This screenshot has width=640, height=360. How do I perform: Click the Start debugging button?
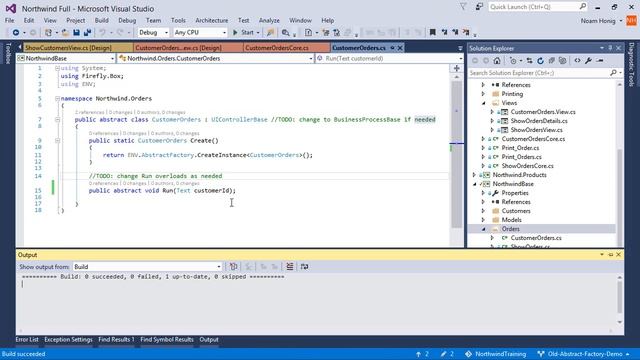click(245, 32)
